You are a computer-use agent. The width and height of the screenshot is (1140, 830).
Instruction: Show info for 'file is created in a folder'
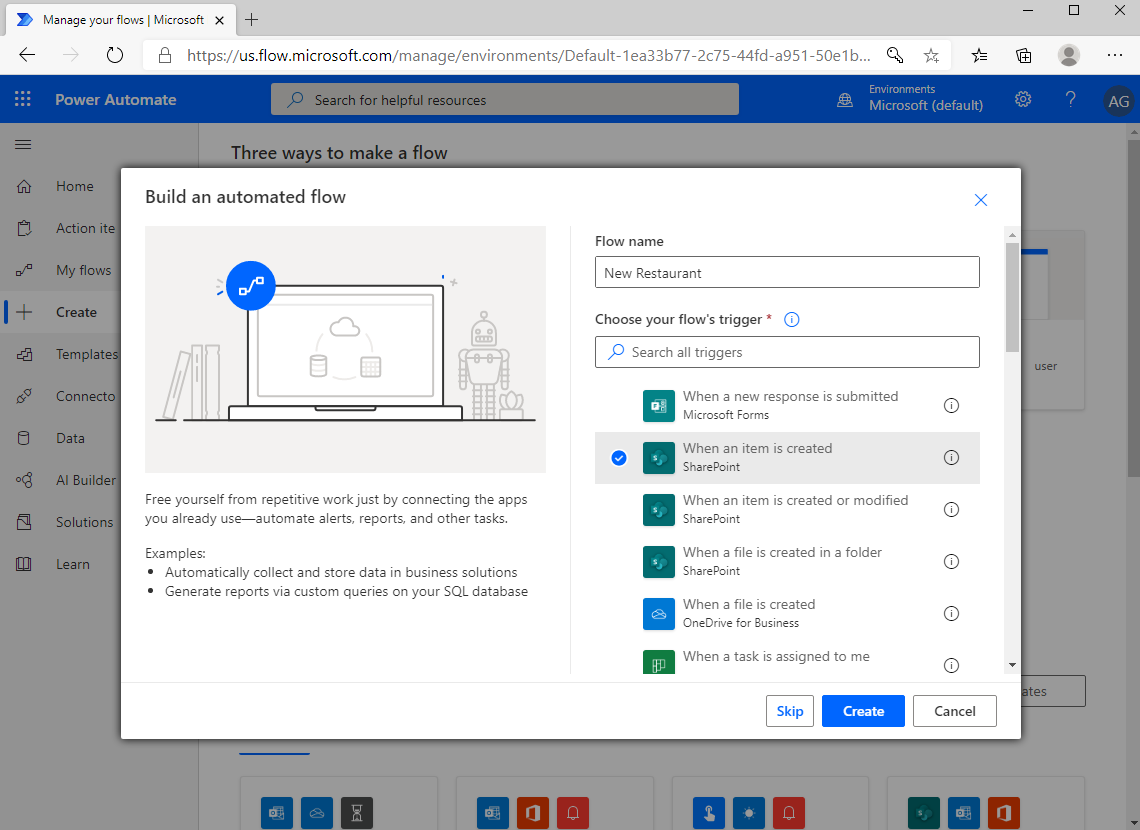coord(951,561)
